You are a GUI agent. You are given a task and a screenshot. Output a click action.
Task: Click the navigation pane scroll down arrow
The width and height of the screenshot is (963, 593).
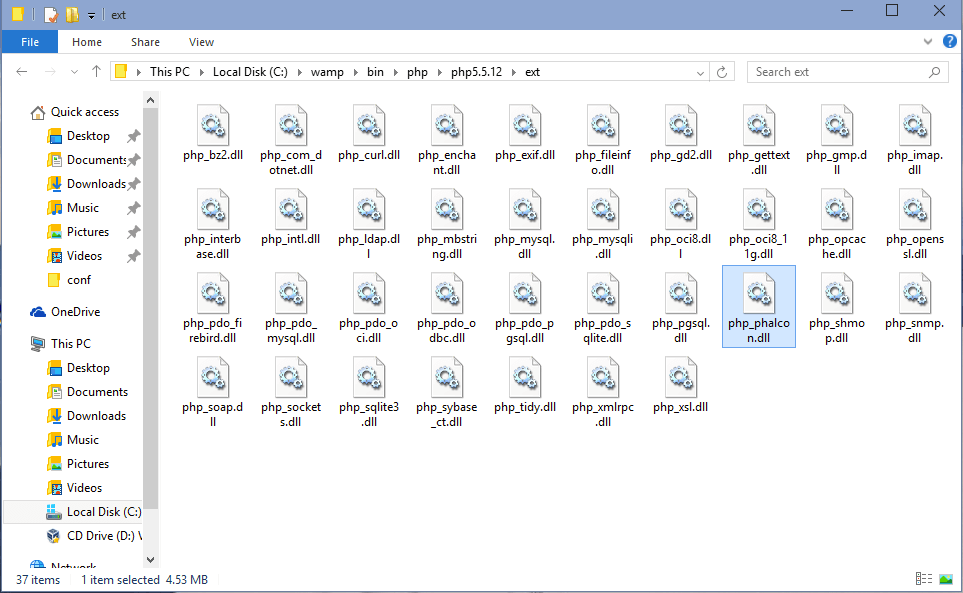tap(151, 560)
